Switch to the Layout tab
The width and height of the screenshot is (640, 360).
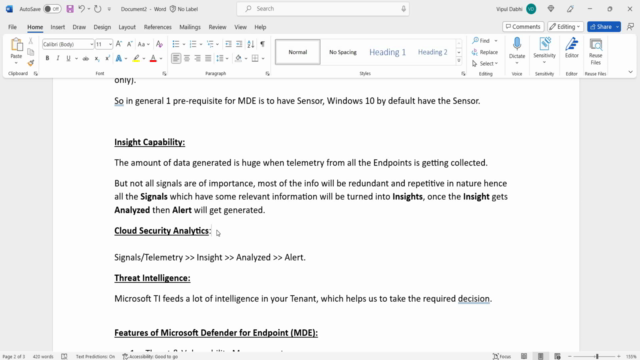pos(127,27)
